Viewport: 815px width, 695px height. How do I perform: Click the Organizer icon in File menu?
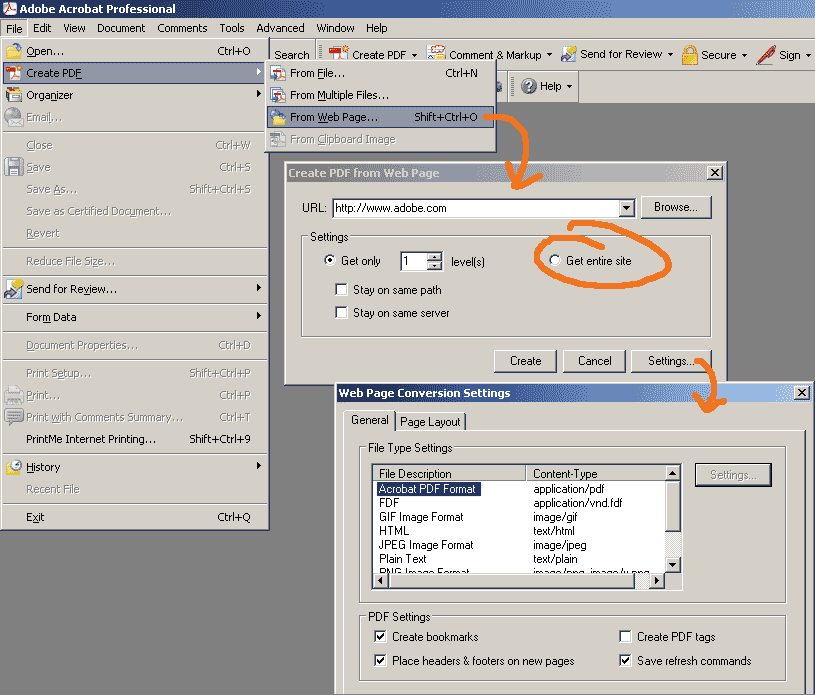(14, 95)
